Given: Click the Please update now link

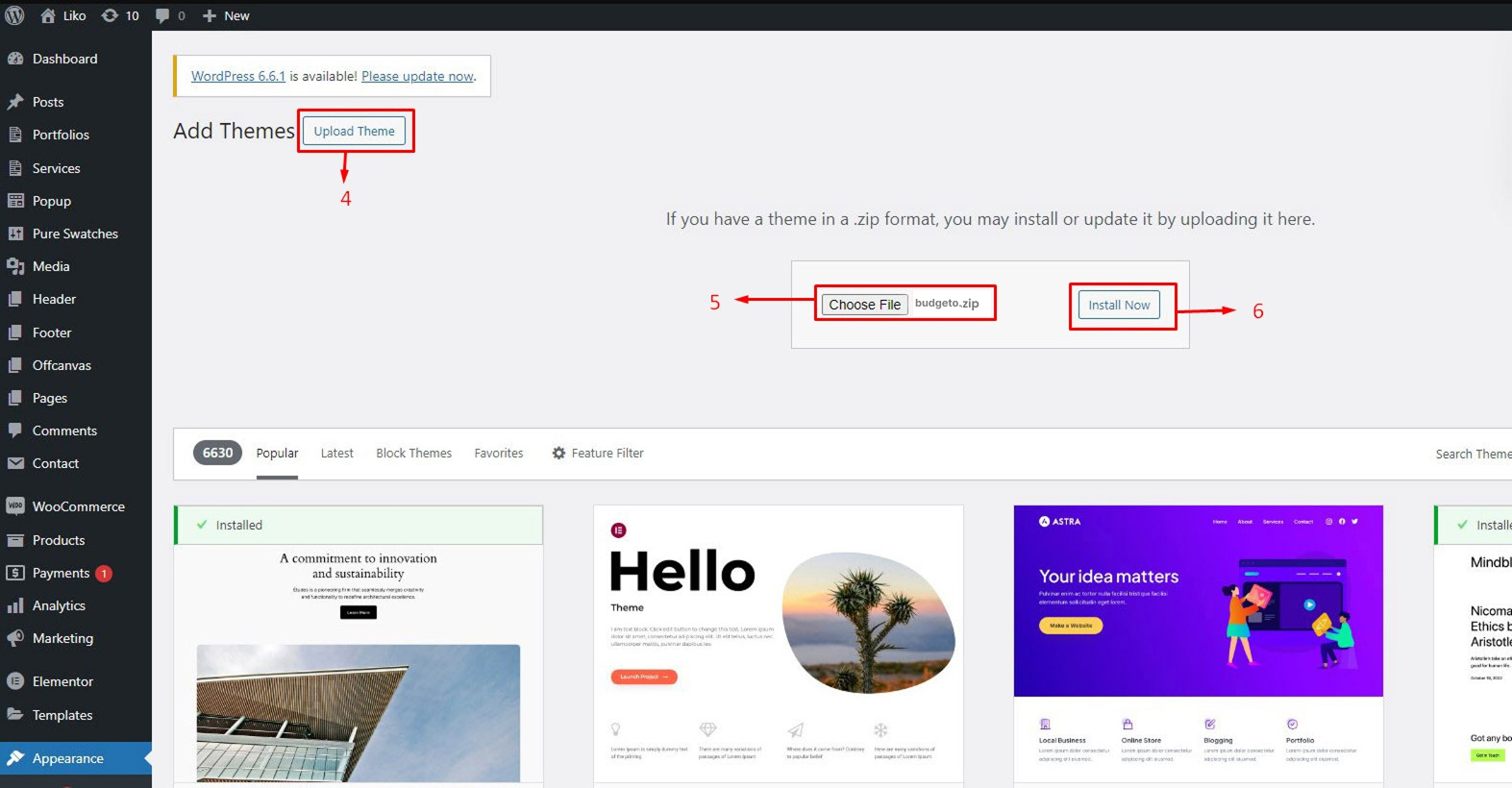Looking at the screenshot, I should (x=417, y=76).
